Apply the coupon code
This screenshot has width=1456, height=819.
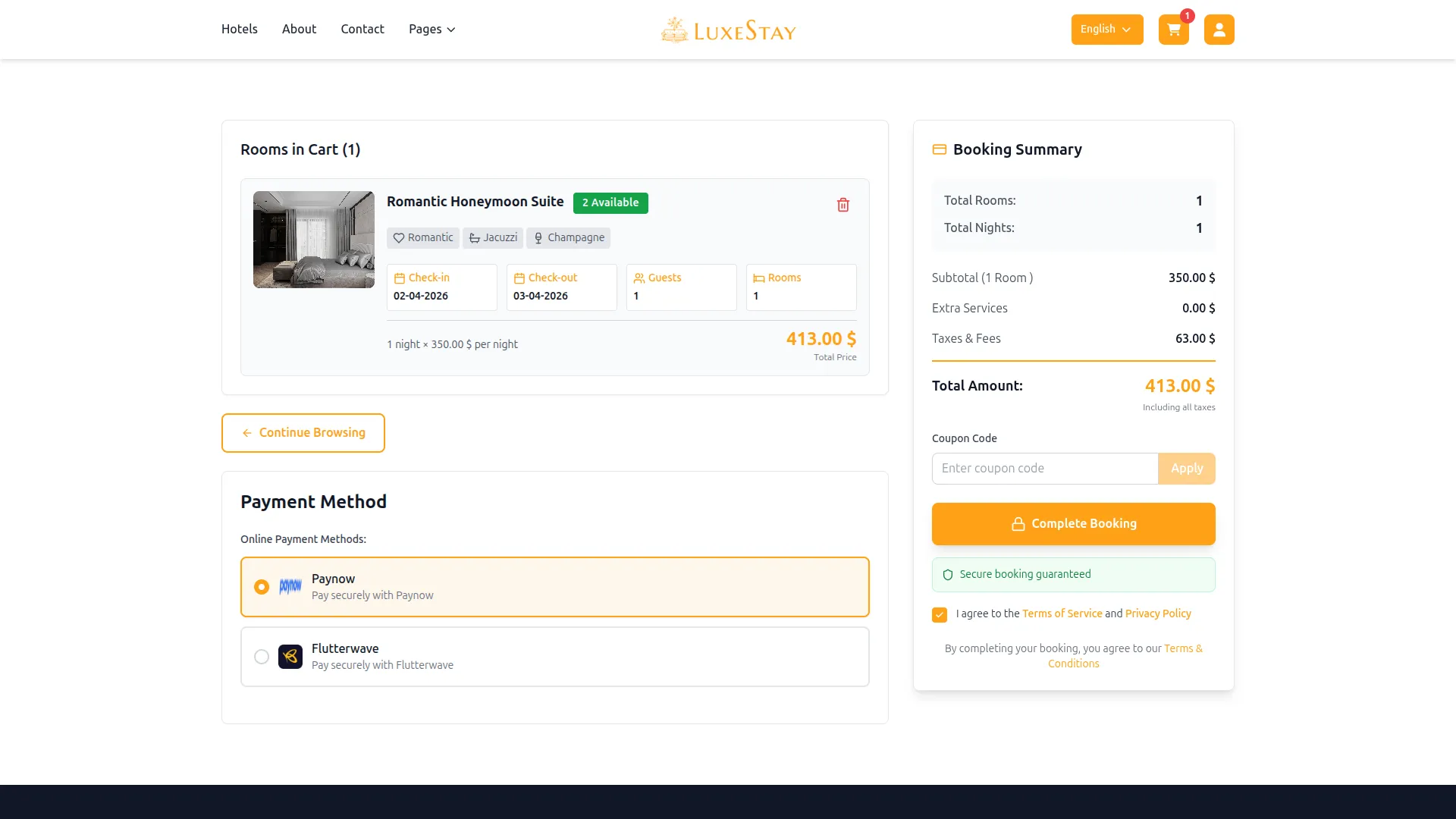pyautogui.click(x=1187, y=469)
